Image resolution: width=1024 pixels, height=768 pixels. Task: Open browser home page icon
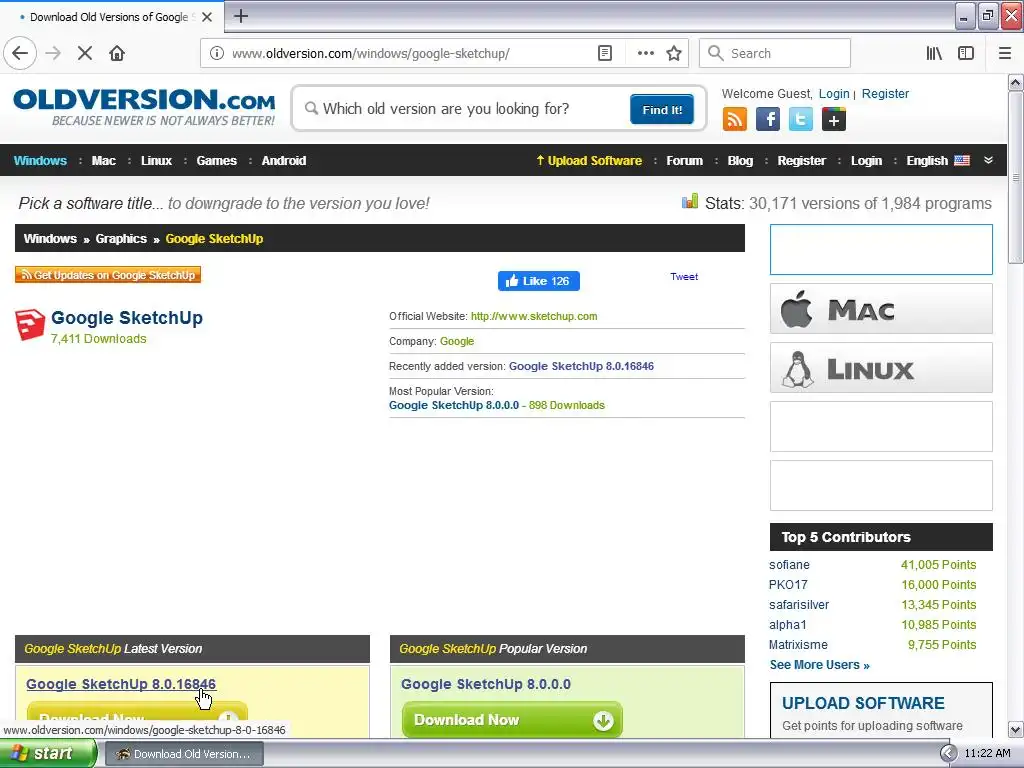tap(117, 53)
